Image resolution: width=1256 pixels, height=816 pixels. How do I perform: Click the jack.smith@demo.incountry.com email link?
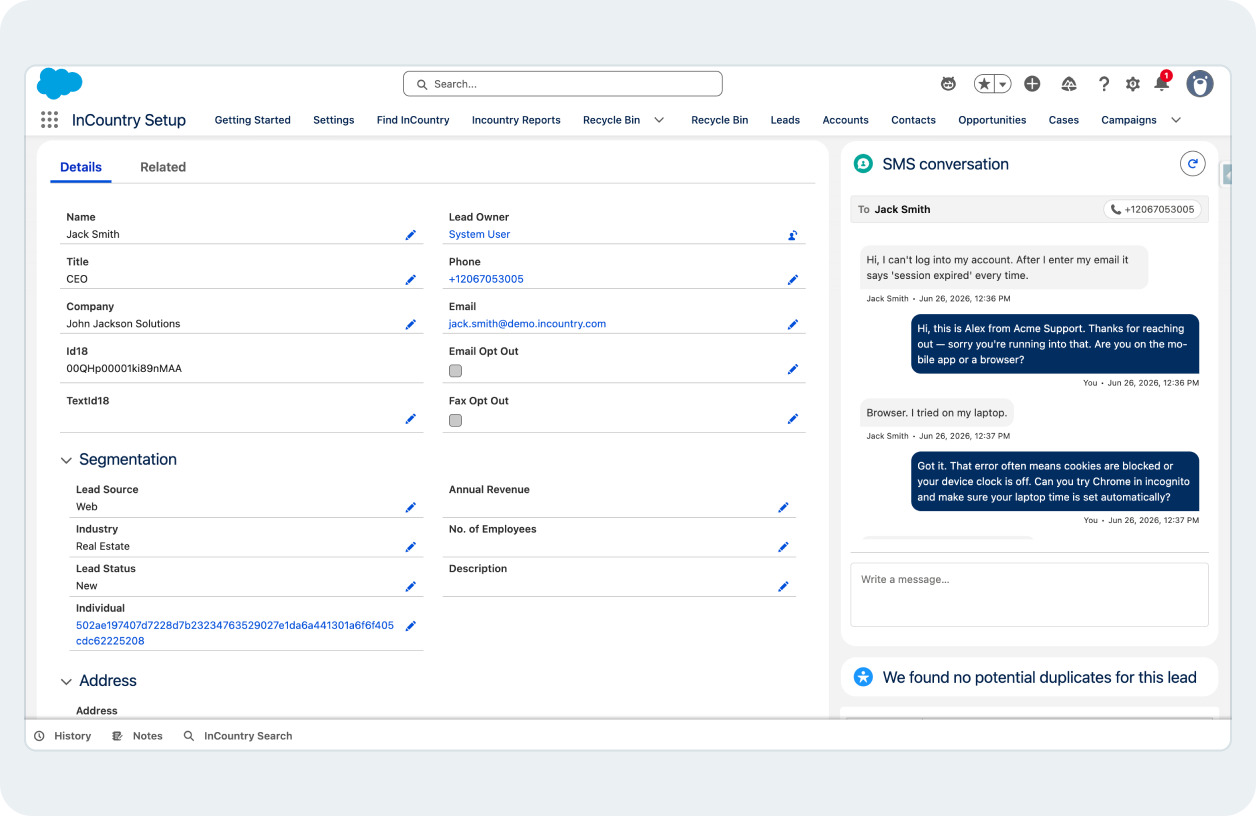(527, 325)
